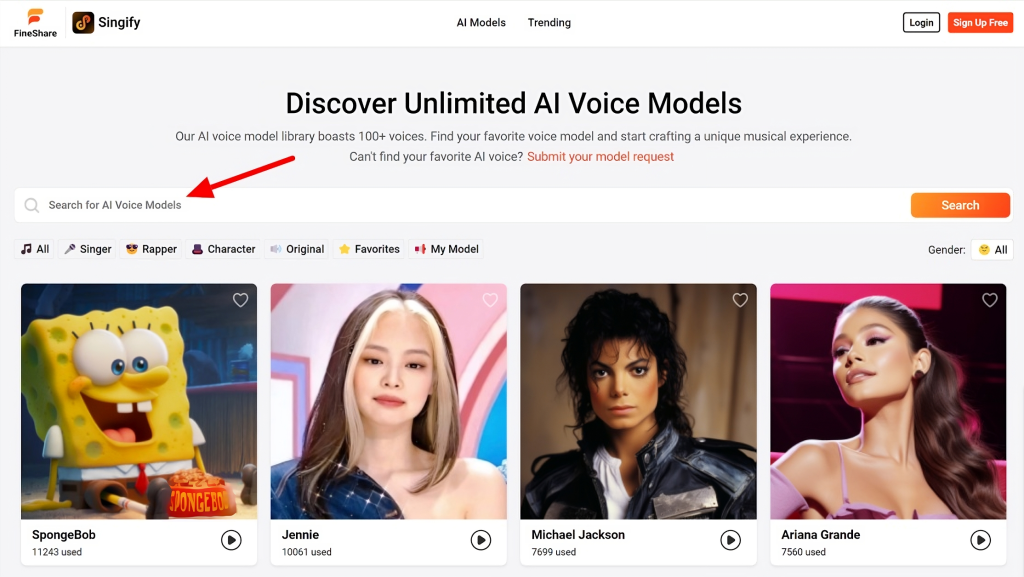Open the AI Models menu
This screenshot has width=1024, height=577.
click(481, 23)
